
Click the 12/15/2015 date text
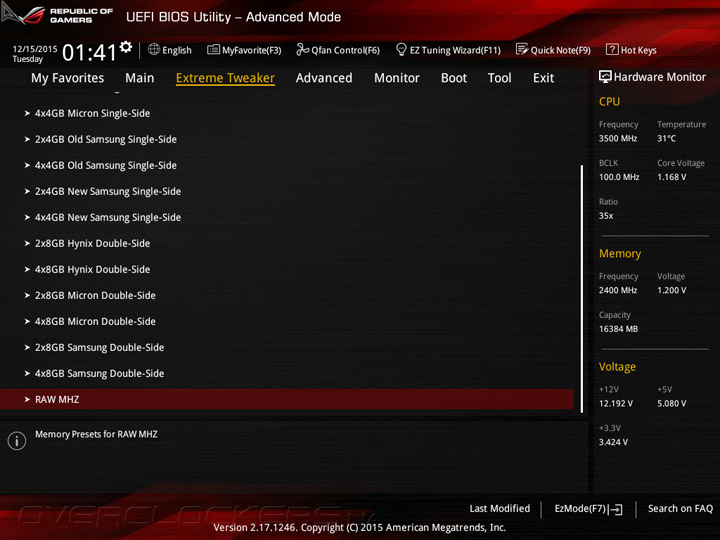tap(35, 49)
